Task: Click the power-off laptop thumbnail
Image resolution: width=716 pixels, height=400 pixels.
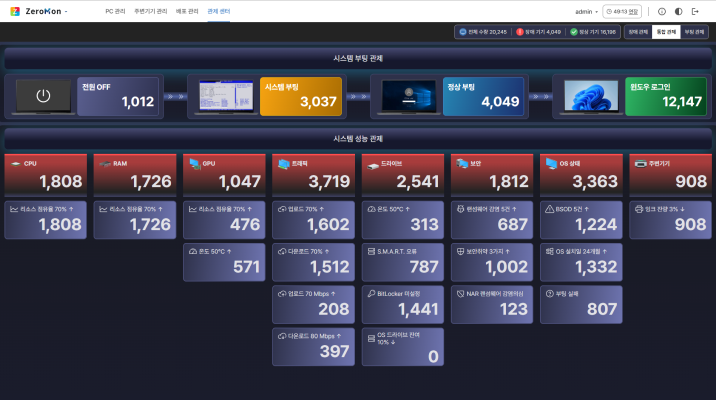Action: (x=43, y=96)
